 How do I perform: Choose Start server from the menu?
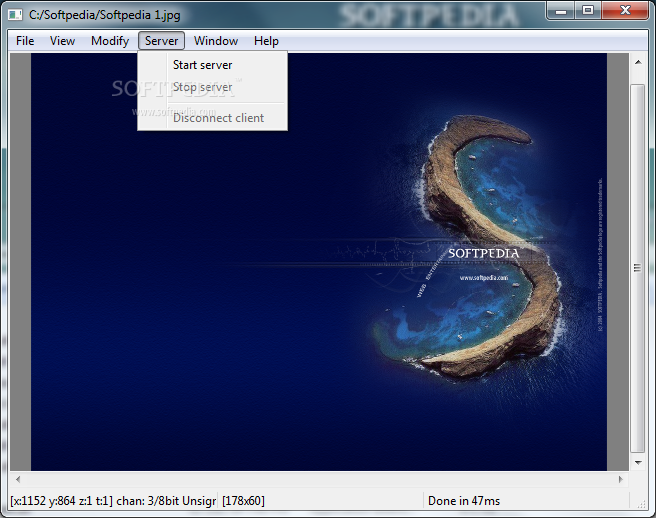coord(213,65)
